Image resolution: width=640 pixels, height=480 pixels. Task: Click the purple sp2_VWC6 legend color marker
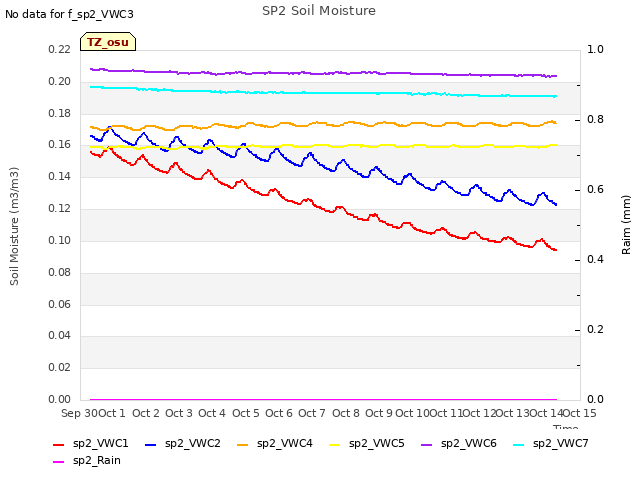pos(427,444)
